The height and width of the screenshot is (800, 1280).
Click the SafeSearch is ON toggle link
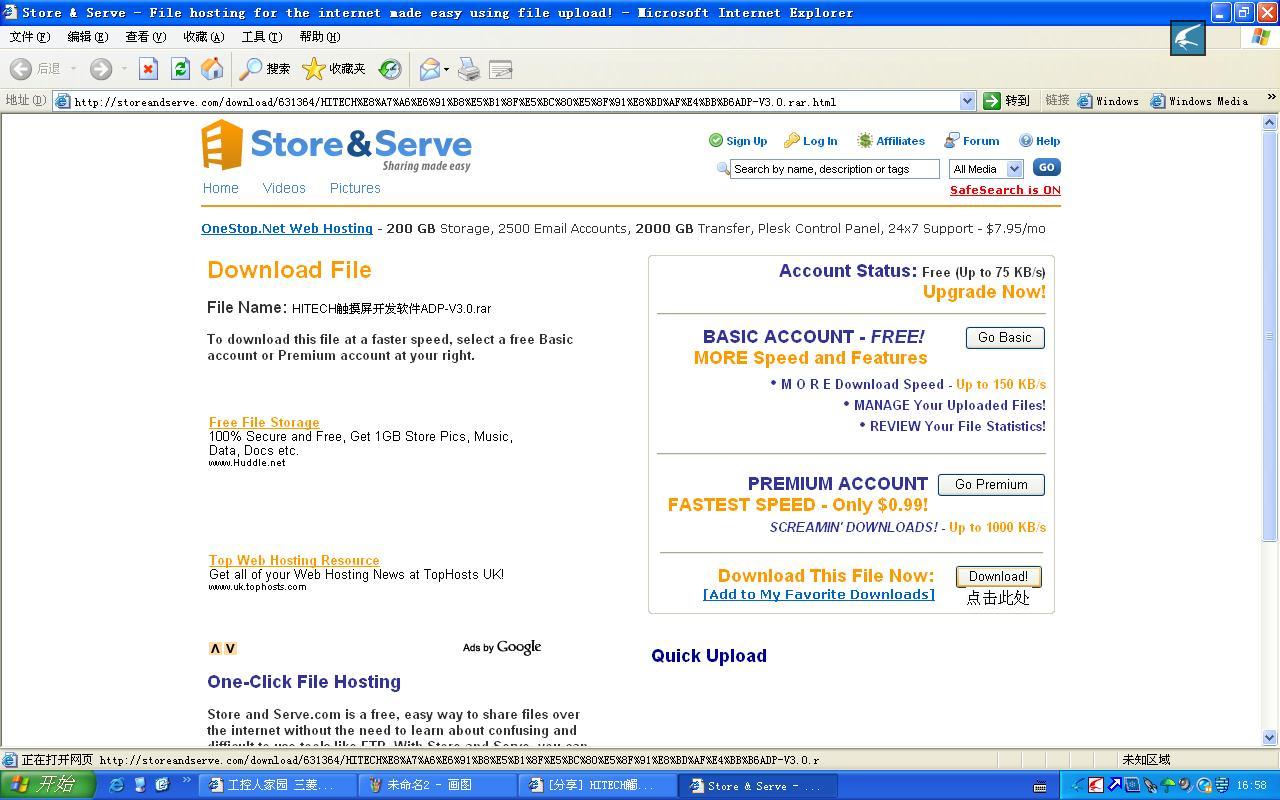click(1004, 190)
